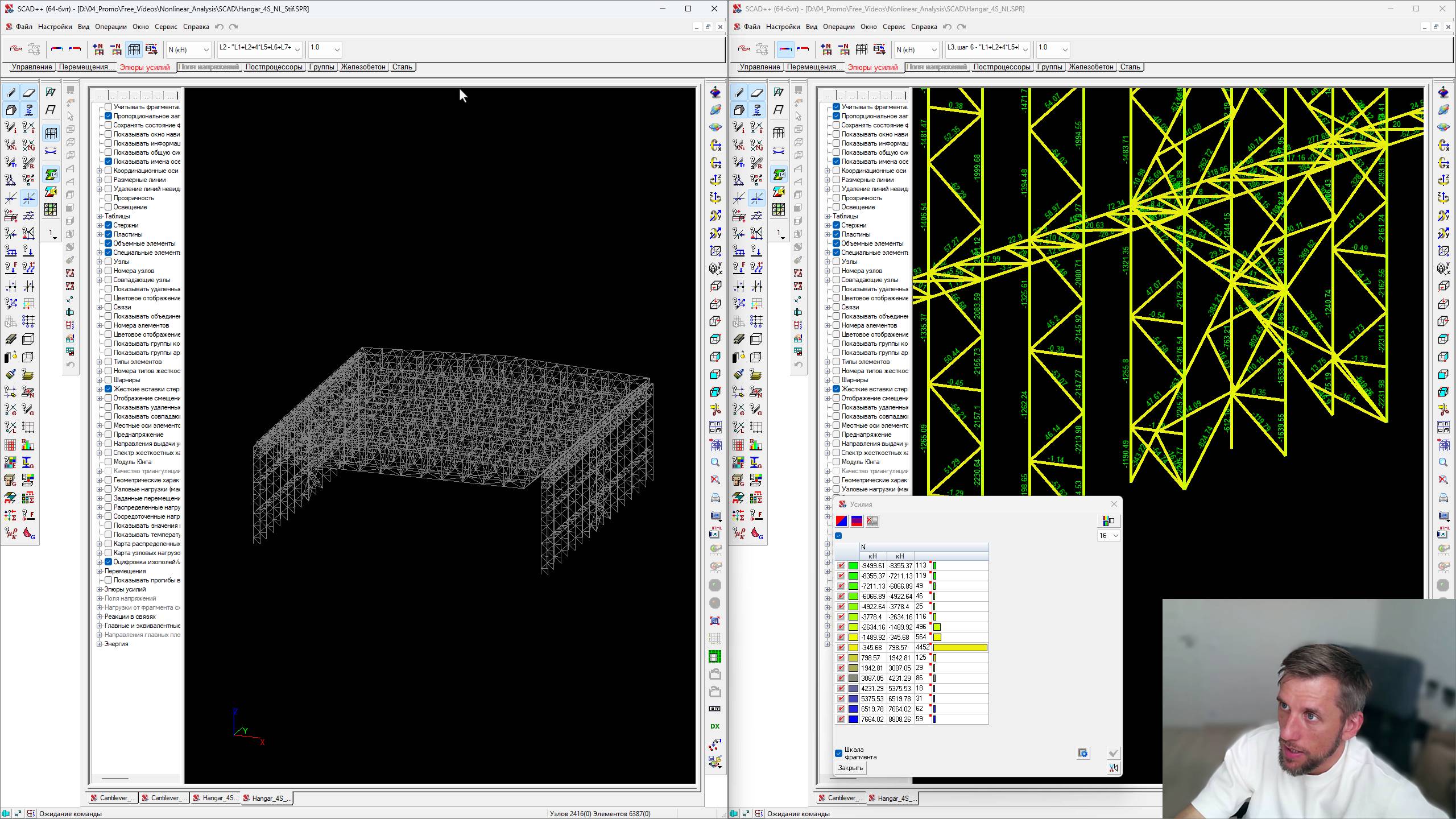Screen dimensions: 1456x819
Task: Click the blue swatch for the 7664.02 range
Action: tap(853, 719)
